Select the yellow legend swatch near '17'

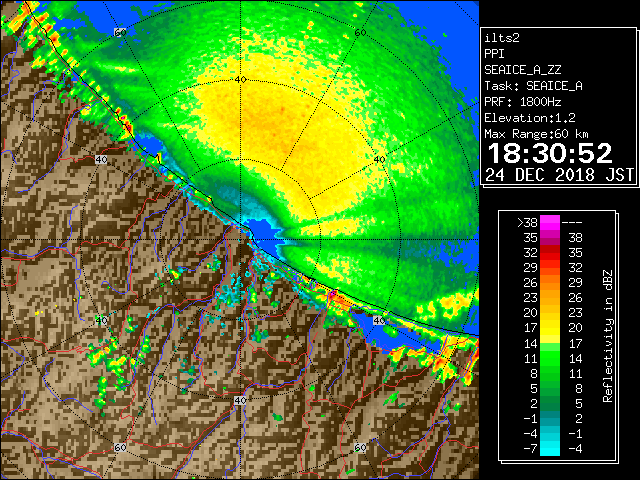(550, 328)
